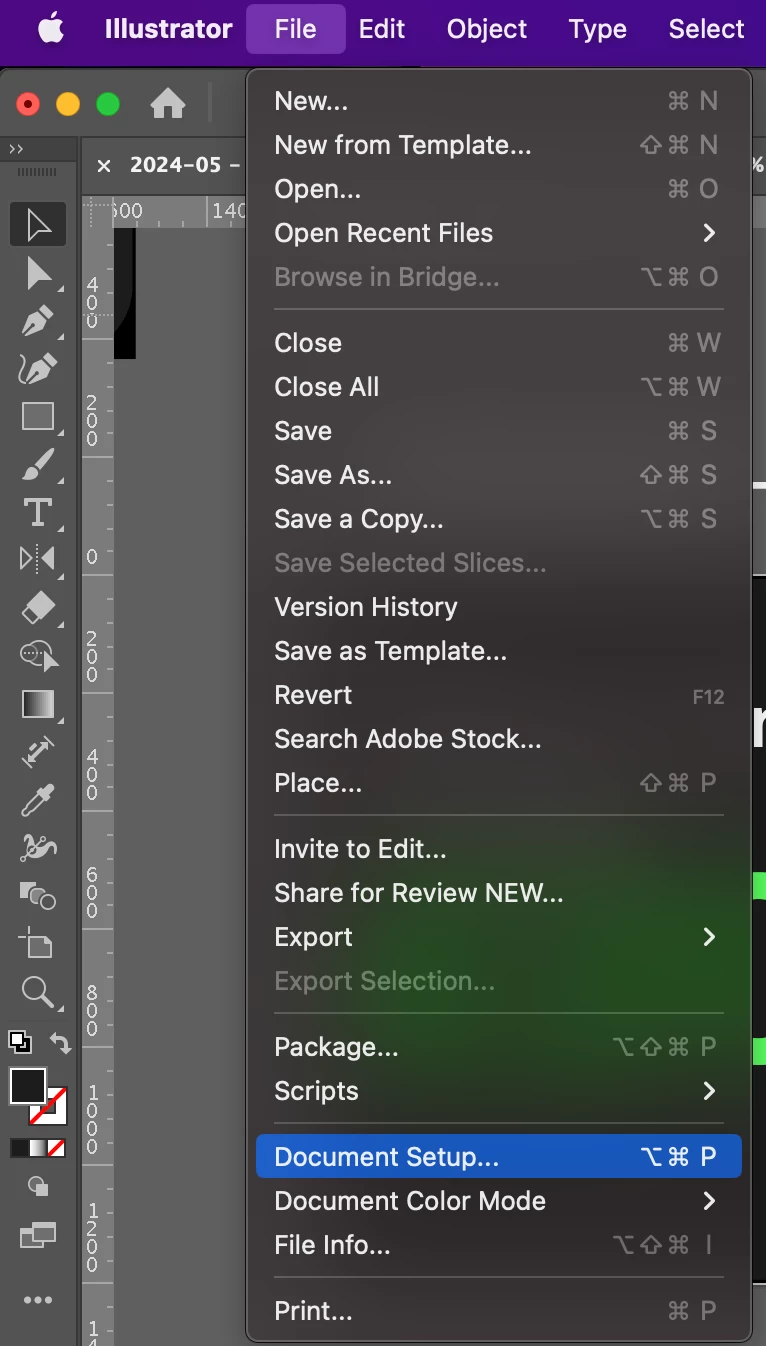Choose Close All menu item
766x1346 pixels.
pos(498,387)
